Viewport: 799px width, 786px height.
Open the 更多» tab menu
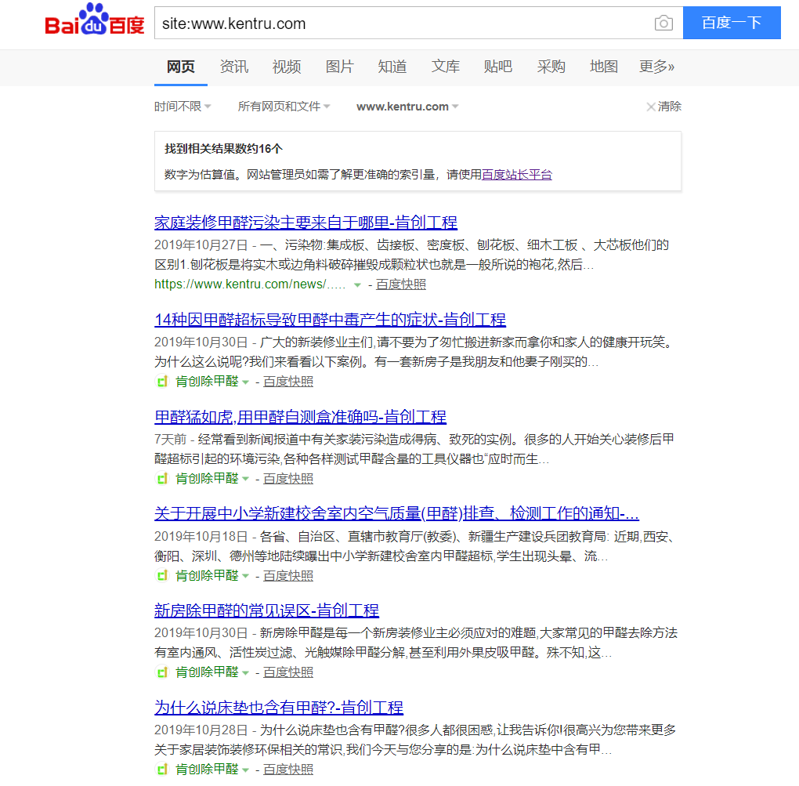coord(657,67)
